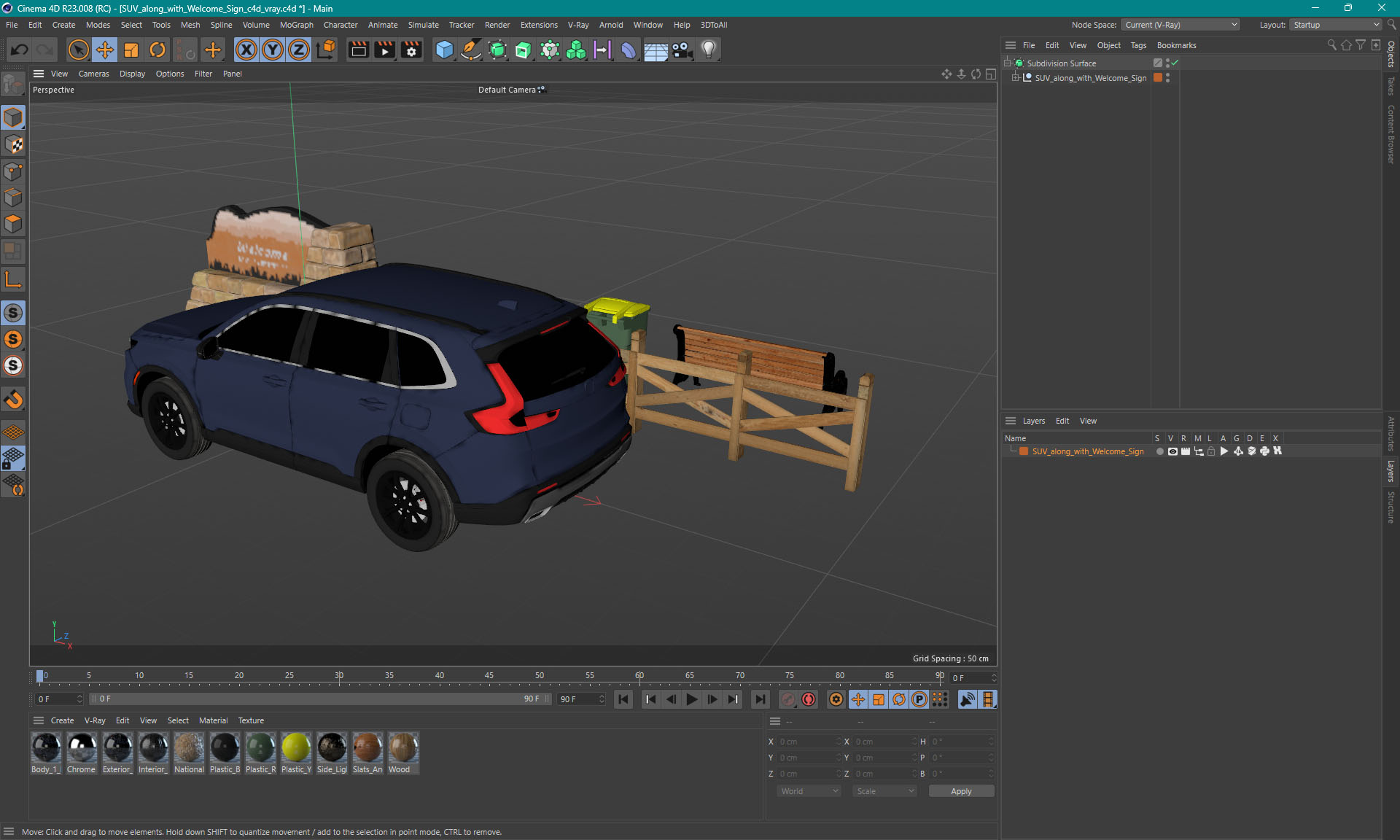Open the World coordinate dropdown

(809, 791)
